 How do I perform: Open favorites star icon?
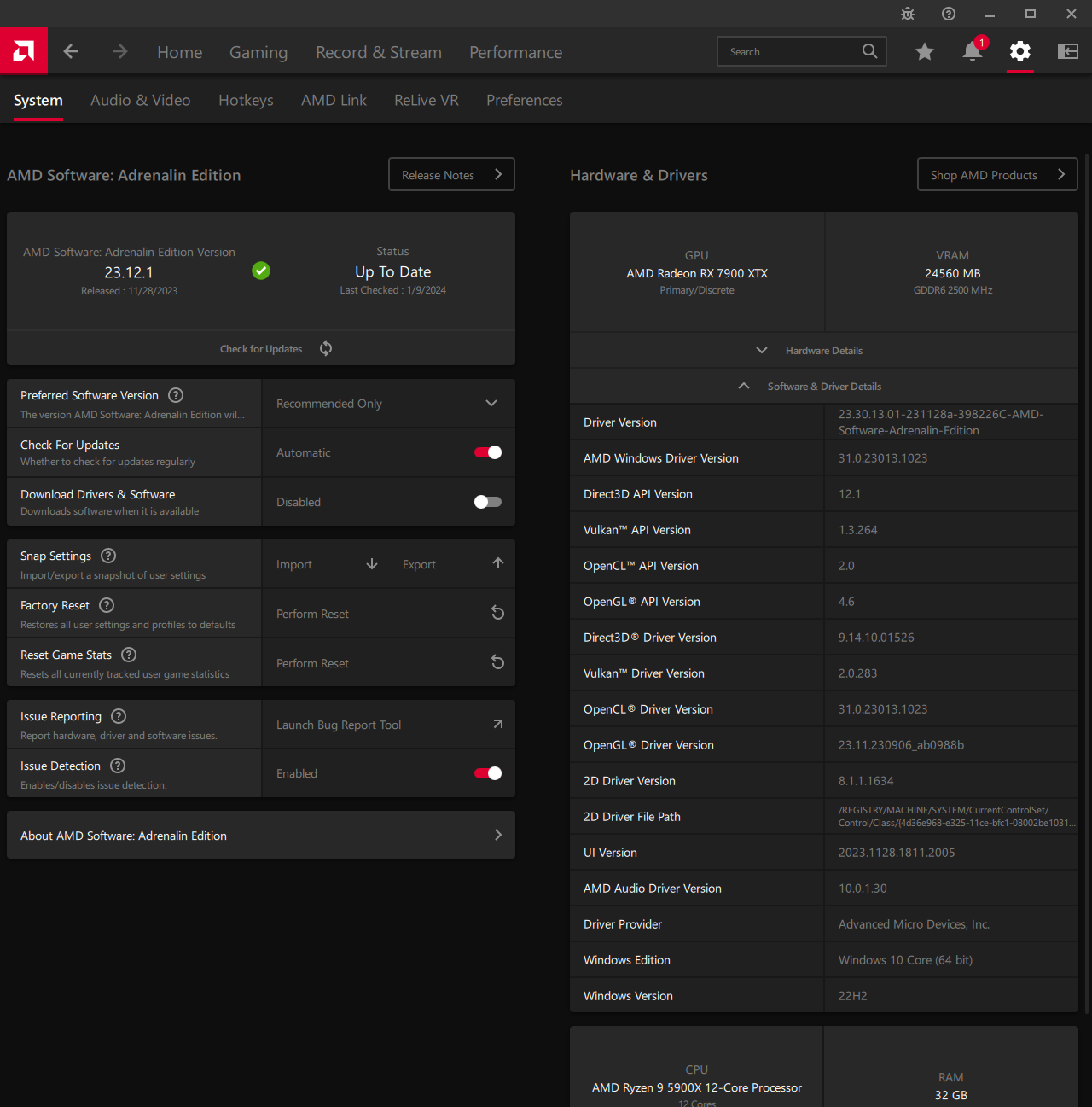(925, 52)
